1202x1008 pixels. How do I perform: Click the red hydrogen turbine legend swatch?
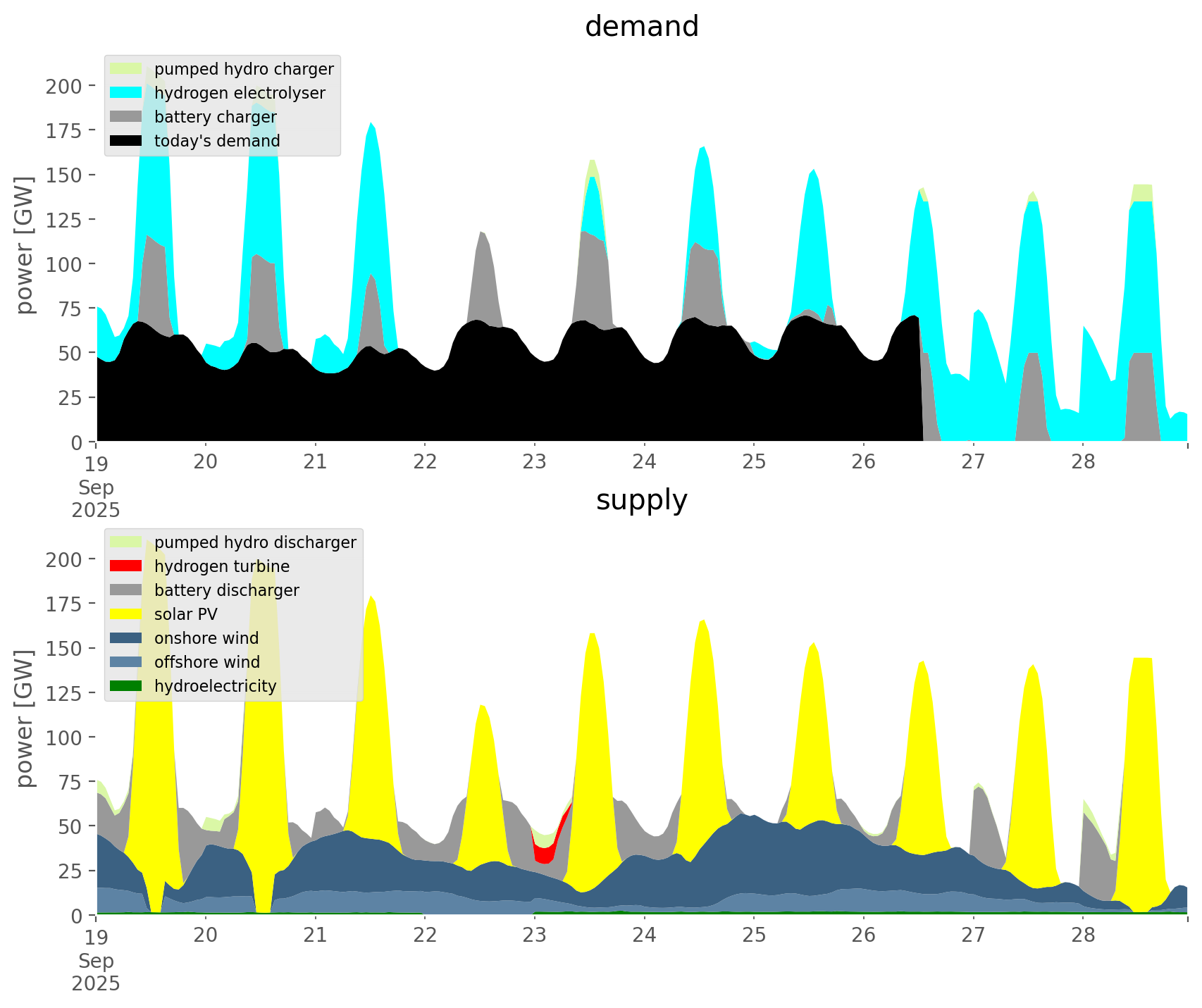(126, 566)
